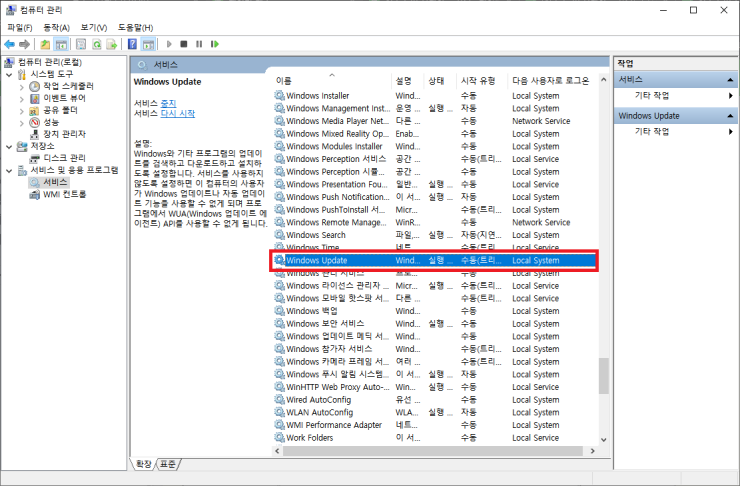Click the Export List toolbar icon

tap(112, 44)
